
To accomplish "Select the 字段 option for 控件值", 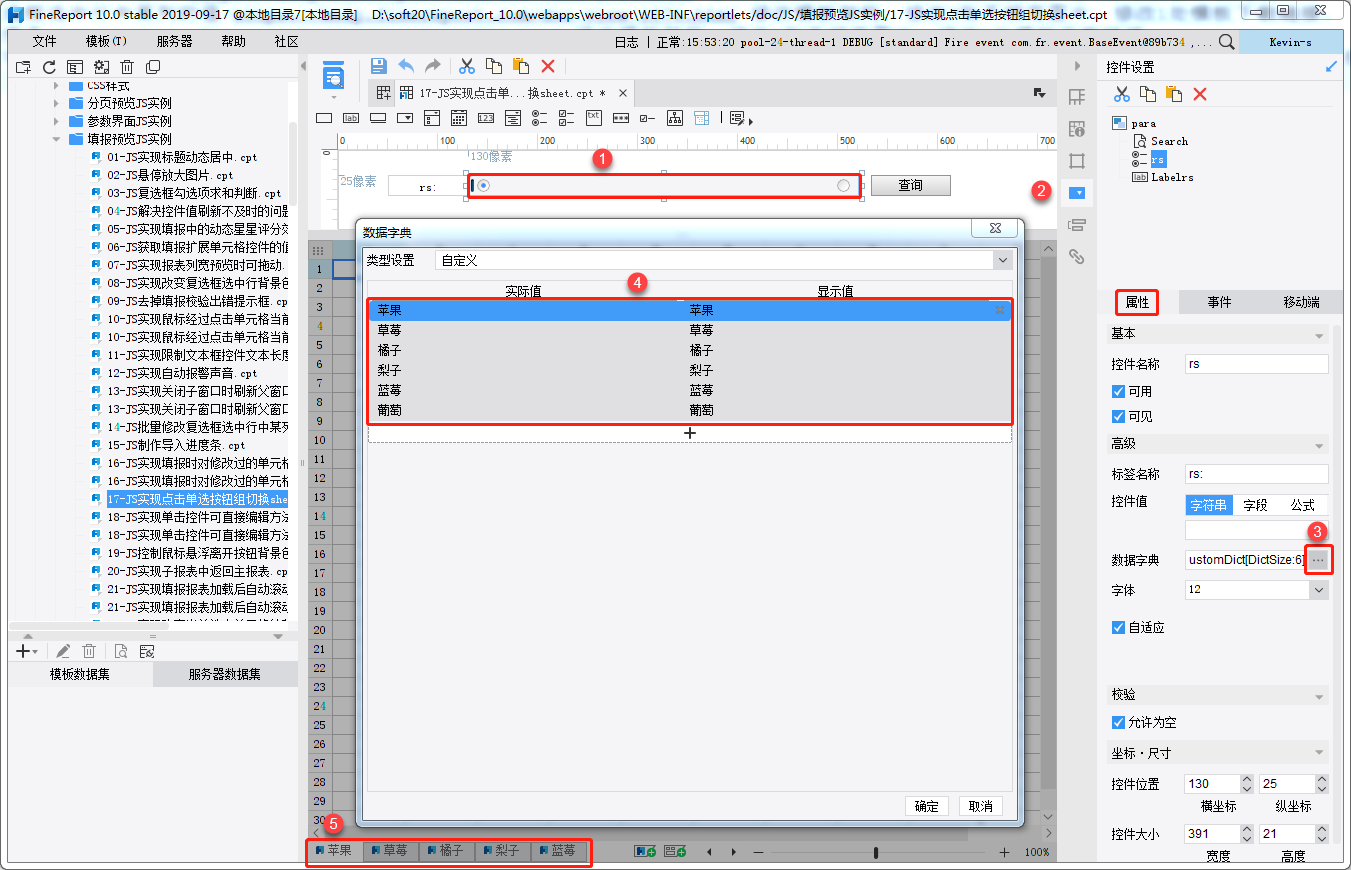I will [1255, 505].
